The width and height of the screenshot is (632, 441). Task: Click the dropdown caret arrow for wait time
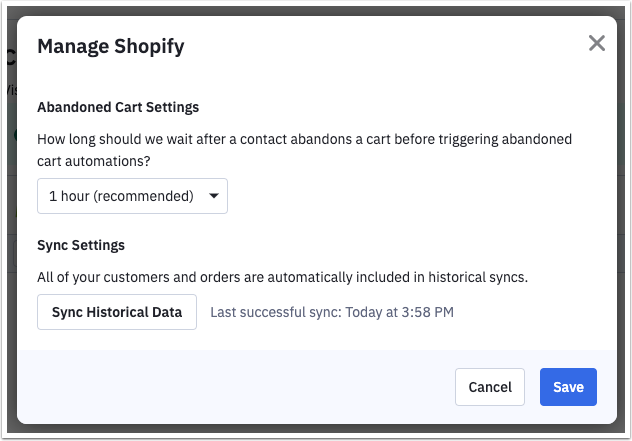[213, 196]
